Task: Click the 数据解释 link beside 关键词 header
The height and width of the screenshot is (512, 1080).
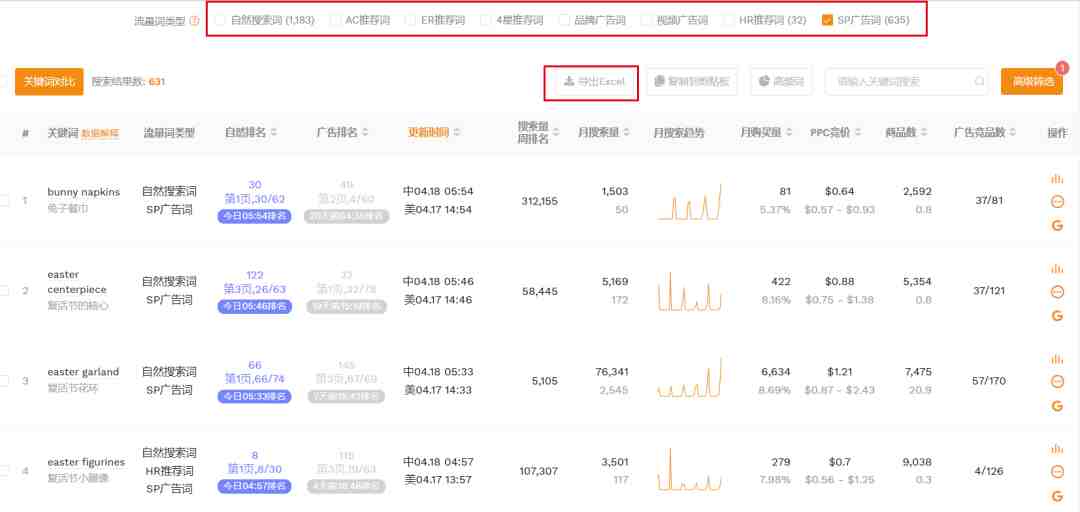Action: click(x=100, y=134)
